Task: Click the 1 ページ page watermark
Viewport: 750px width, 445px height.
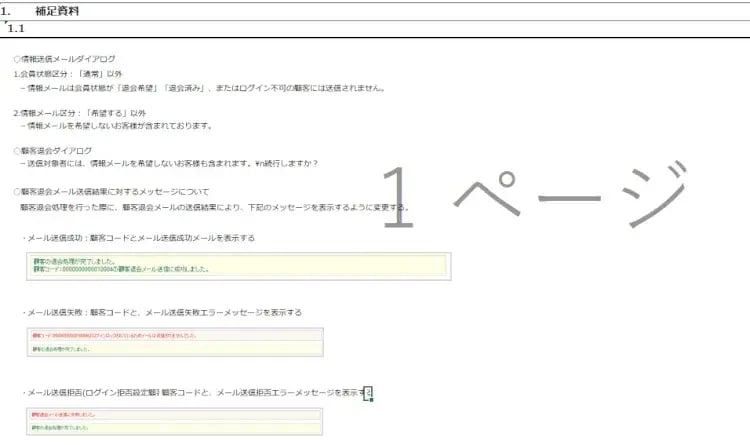Action: [x=535, y=190]
